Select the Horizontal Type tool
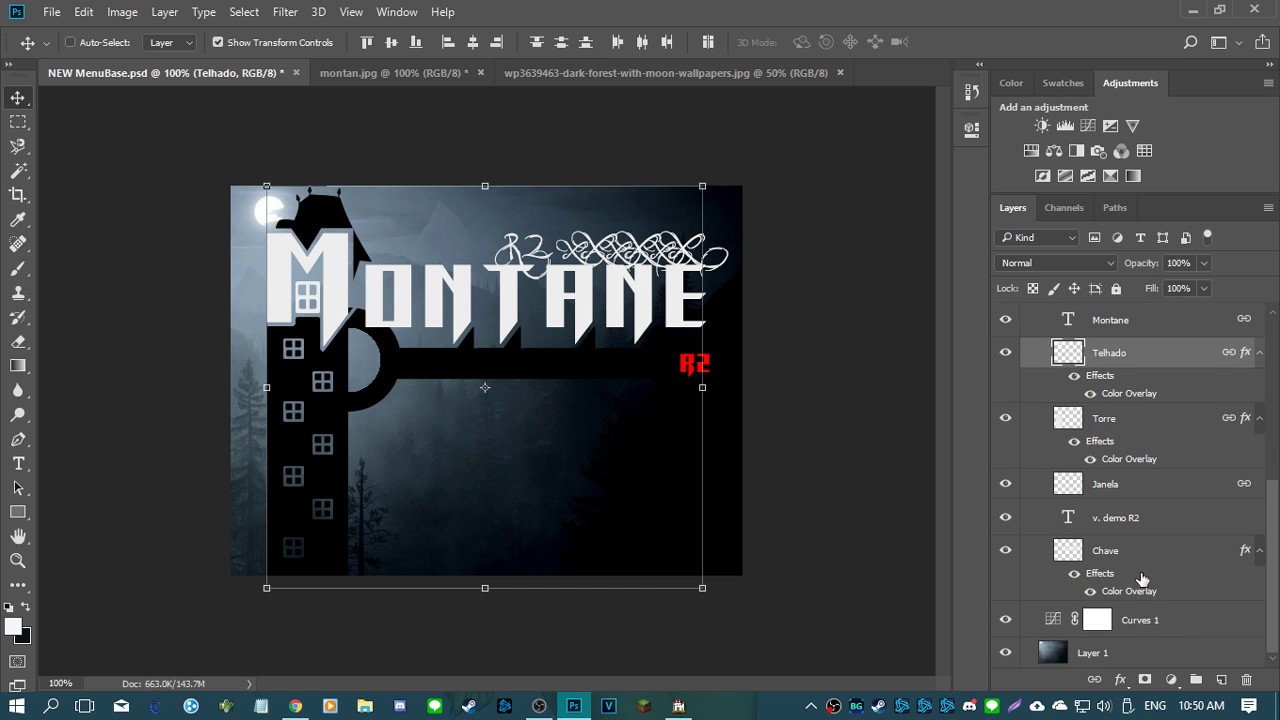 pyautogui.click(x=18, y=464)
